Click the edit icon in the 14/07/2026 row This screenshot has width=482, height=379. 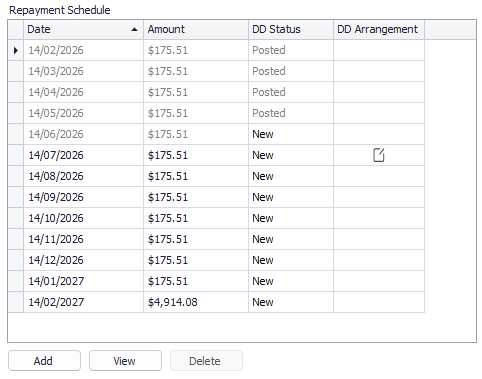click(379, 155)
